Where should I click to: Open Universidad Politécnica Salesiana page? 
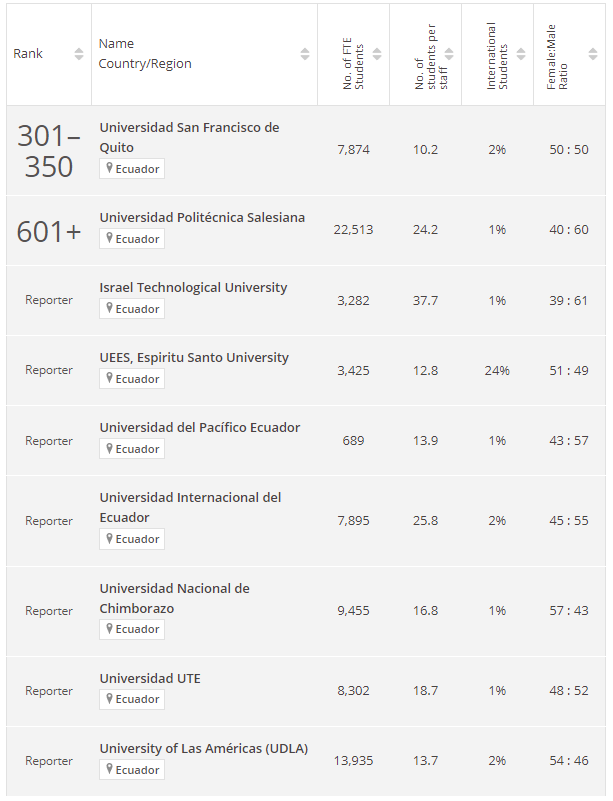pyautogui.click(x=202, y=218)
